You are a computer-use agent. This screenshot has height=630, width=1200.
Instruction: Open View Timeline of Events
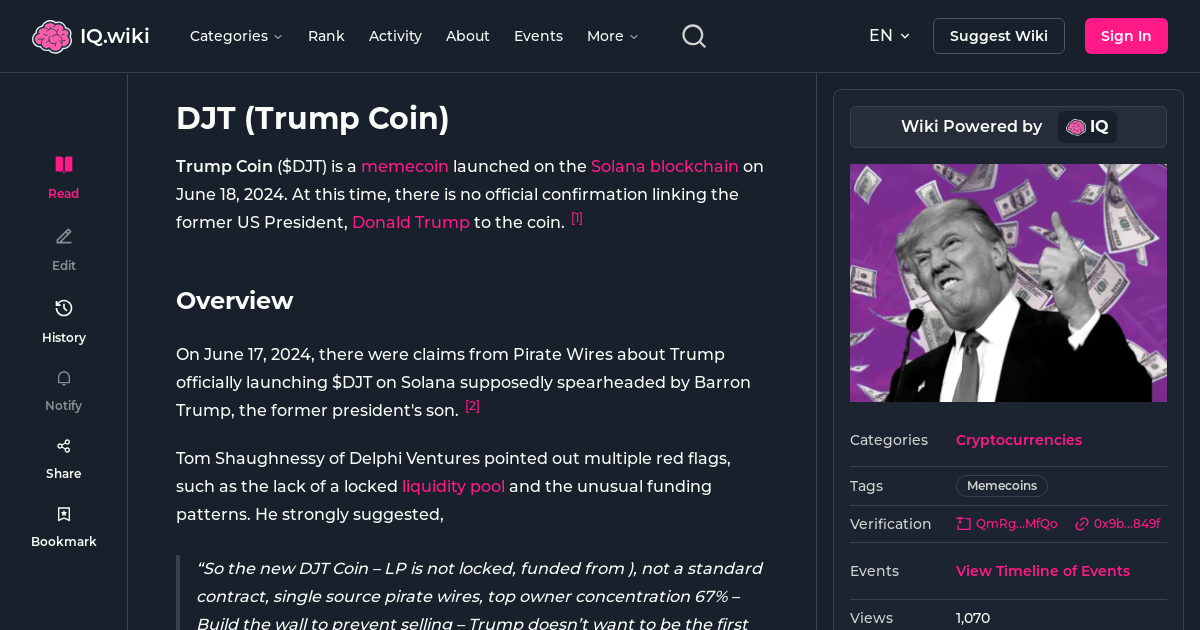click(x=1042, y=570)
